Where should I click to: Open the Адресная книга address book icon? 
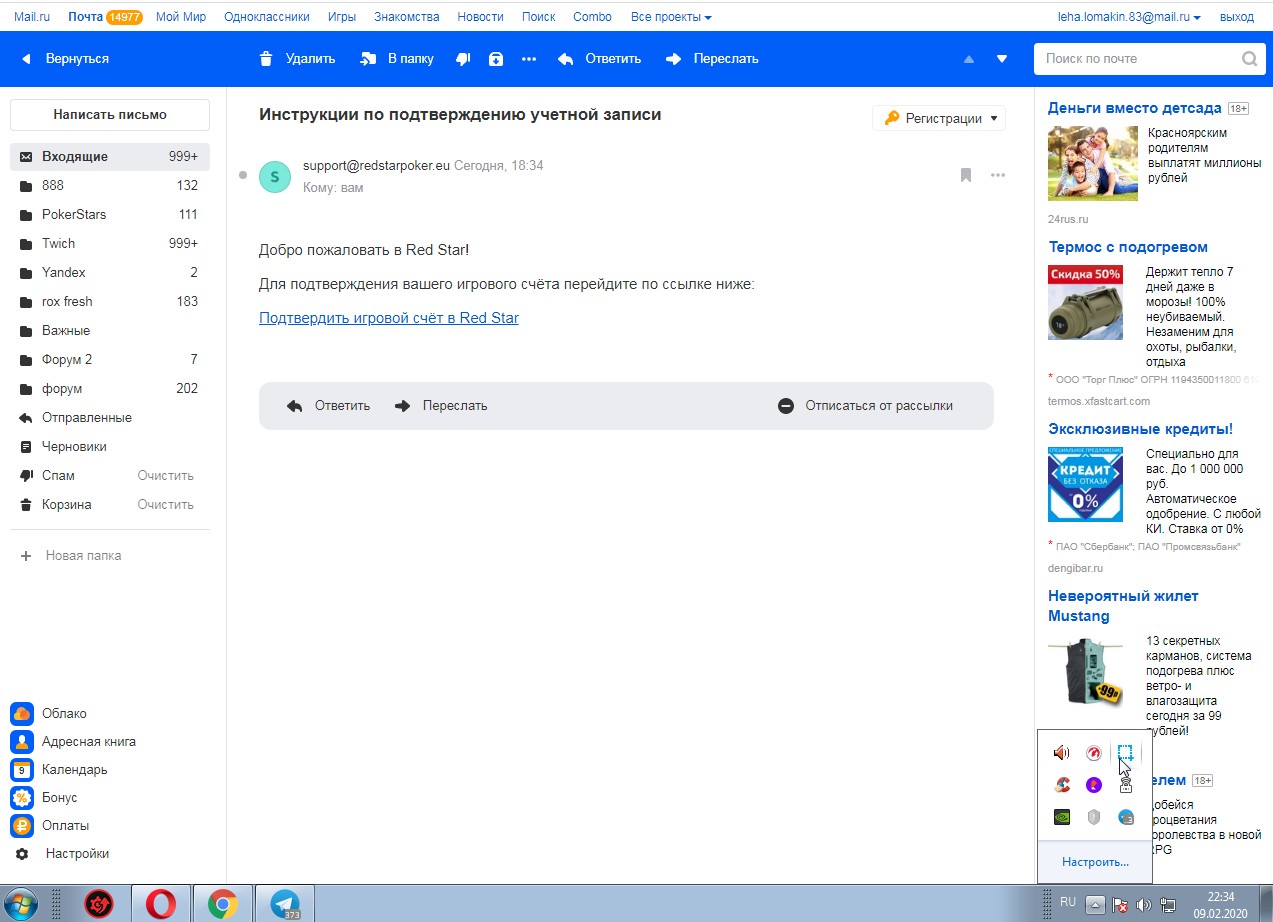(22, 742)
